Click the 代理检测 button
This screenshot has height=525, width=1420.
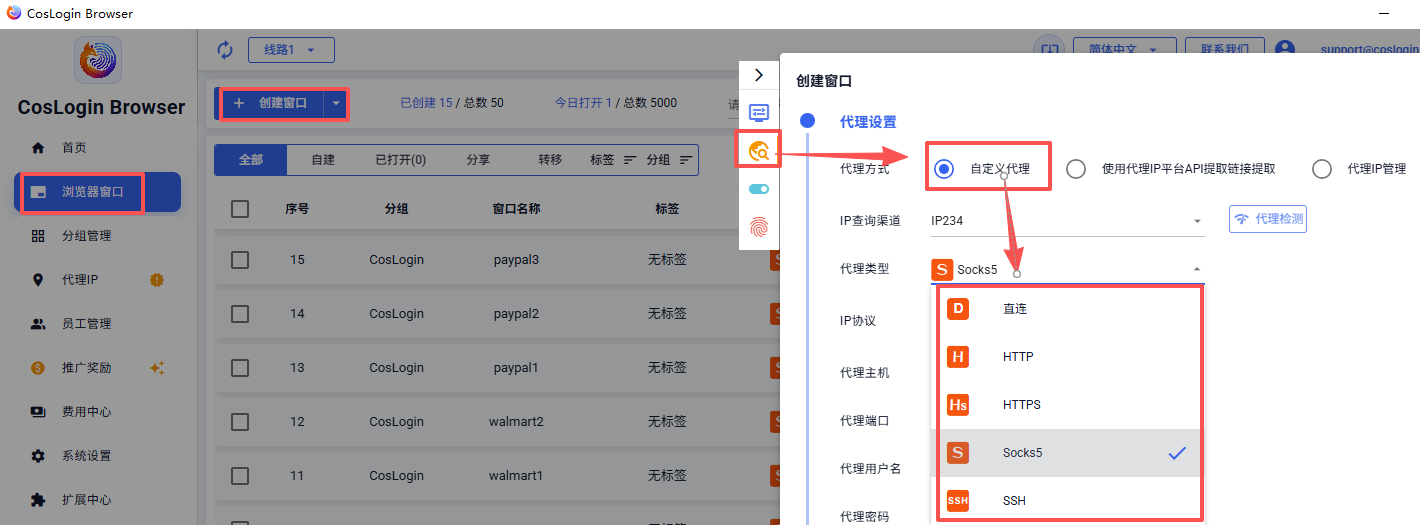[1267, 219]
